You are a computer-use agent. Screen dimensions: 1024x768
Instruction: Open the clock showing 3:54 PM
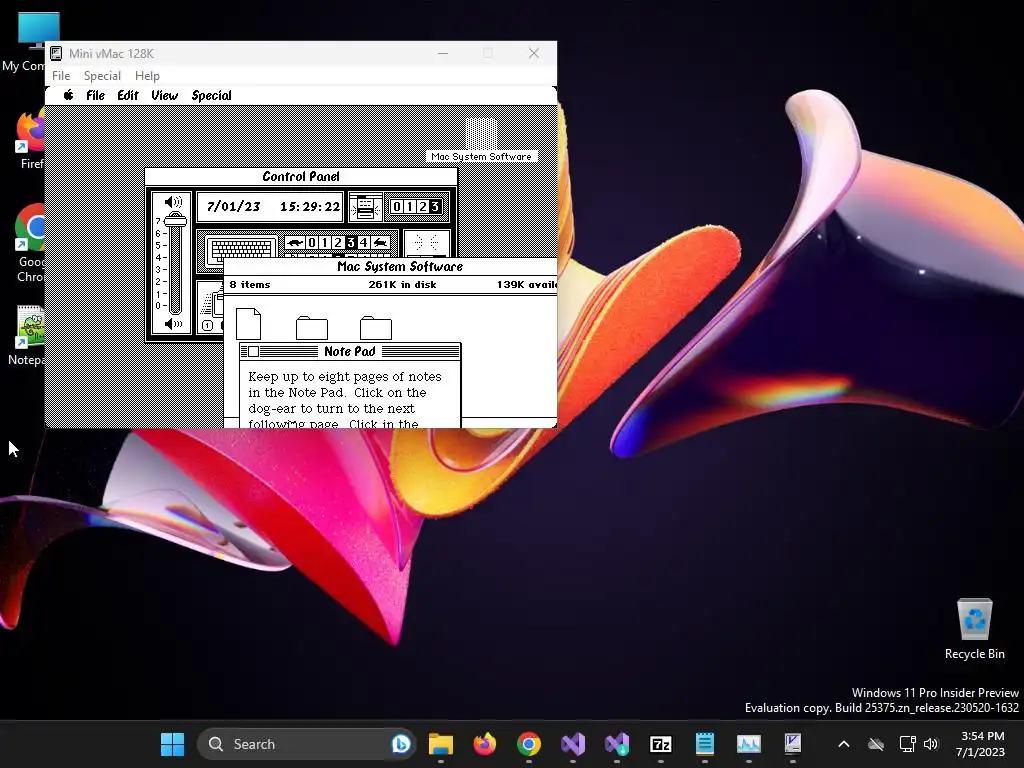point(981,744)
